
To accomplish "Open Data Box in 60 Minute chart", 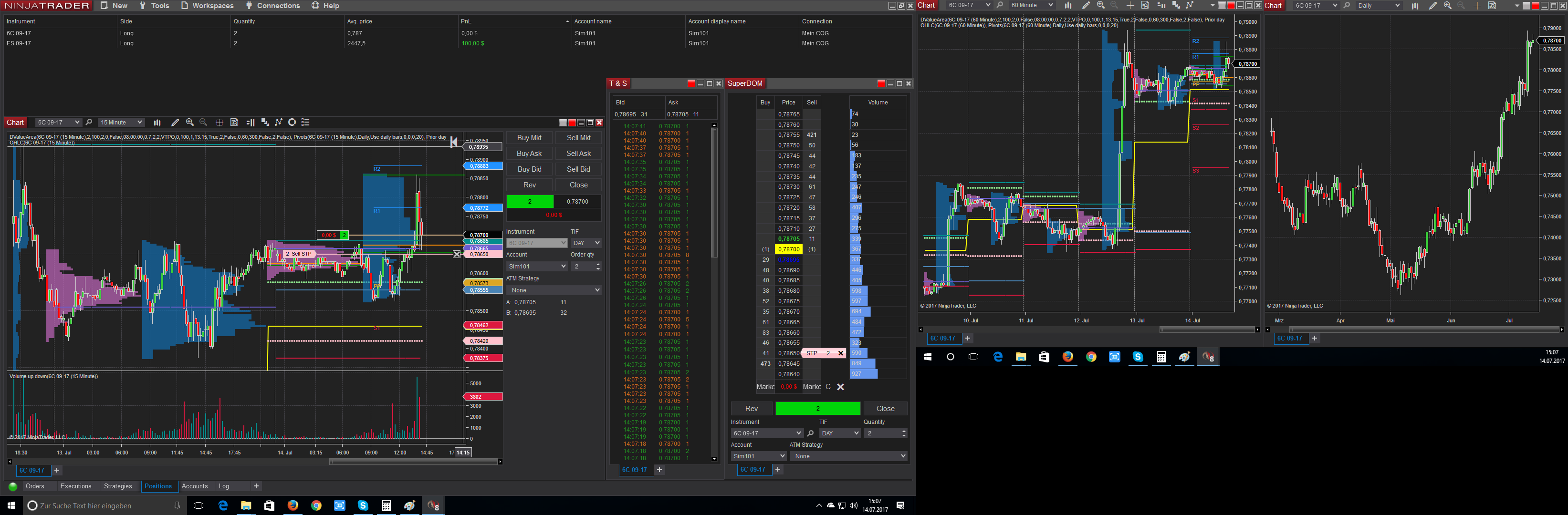I will click(x=1145, y=5).
